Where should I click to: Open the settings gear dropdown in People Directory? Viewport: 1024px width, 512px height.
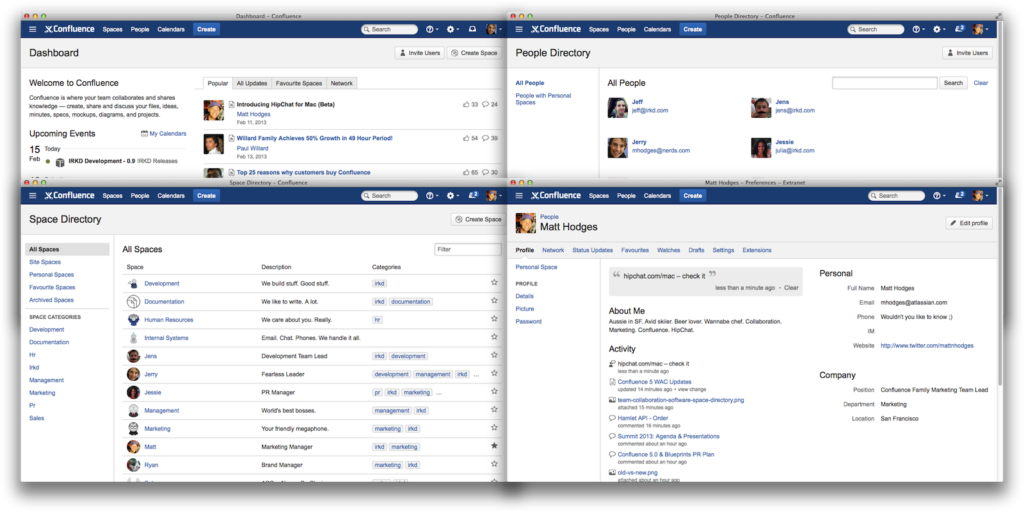tap(936, 29)
